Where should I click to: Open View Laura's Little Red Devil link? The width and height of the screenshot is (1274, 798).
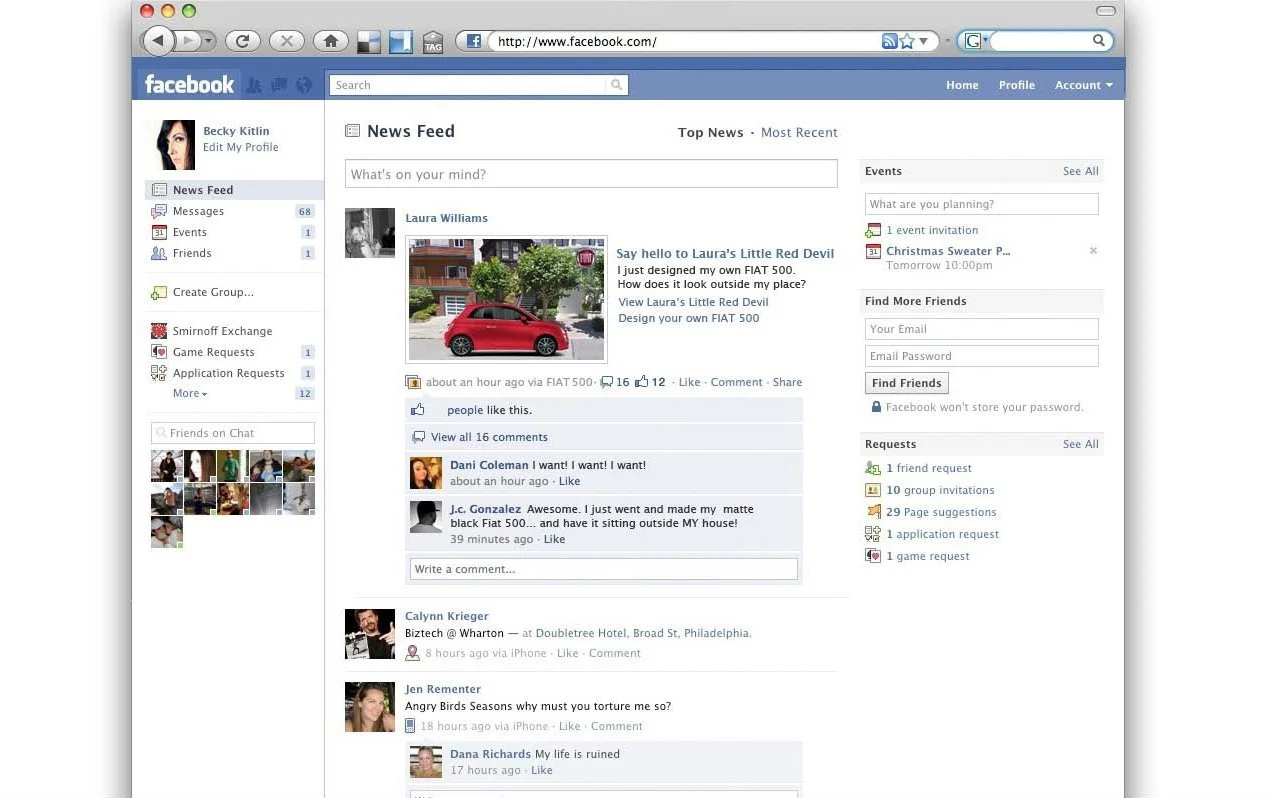click(x=693, y=302)
